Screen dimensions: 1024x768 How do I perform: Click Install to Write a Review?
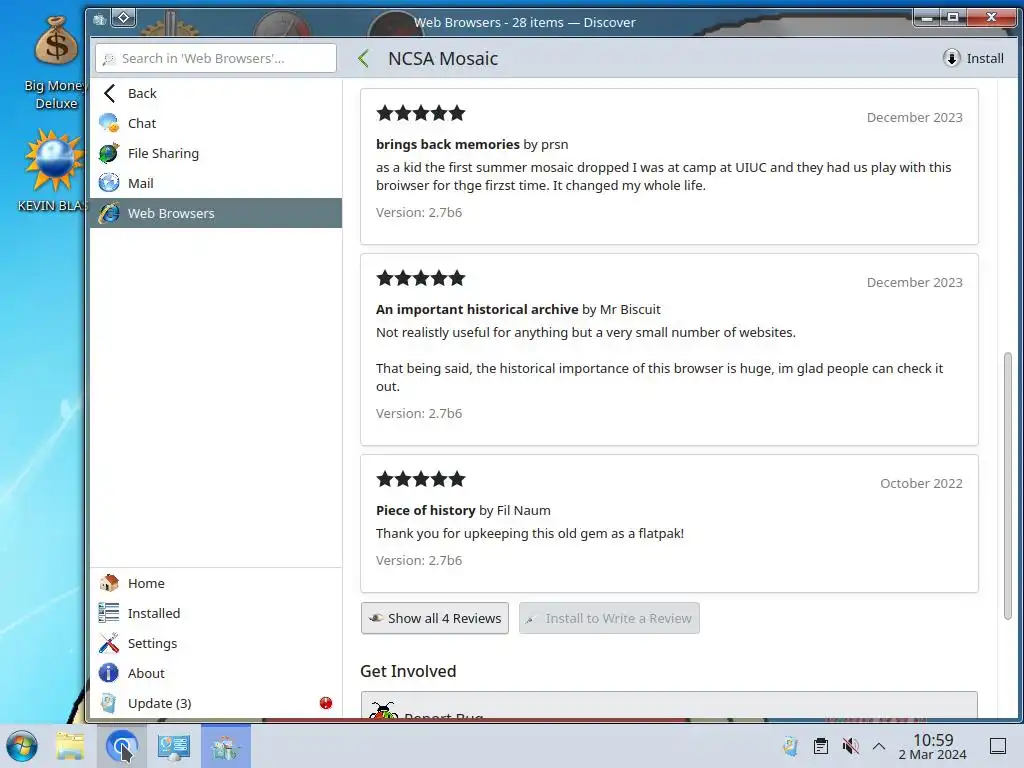click(609, 618)
